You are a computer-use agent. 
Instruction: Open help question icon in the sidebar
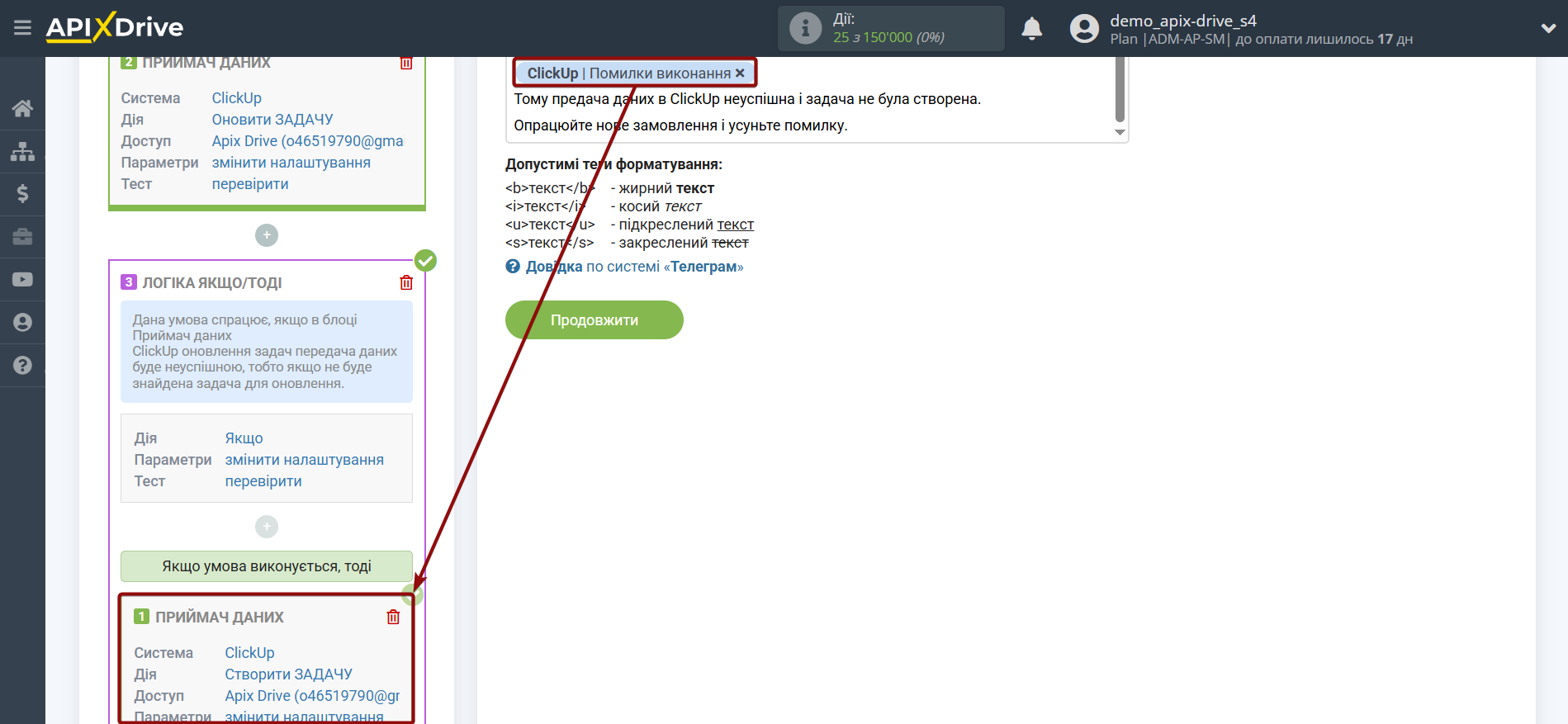point(22,366)
